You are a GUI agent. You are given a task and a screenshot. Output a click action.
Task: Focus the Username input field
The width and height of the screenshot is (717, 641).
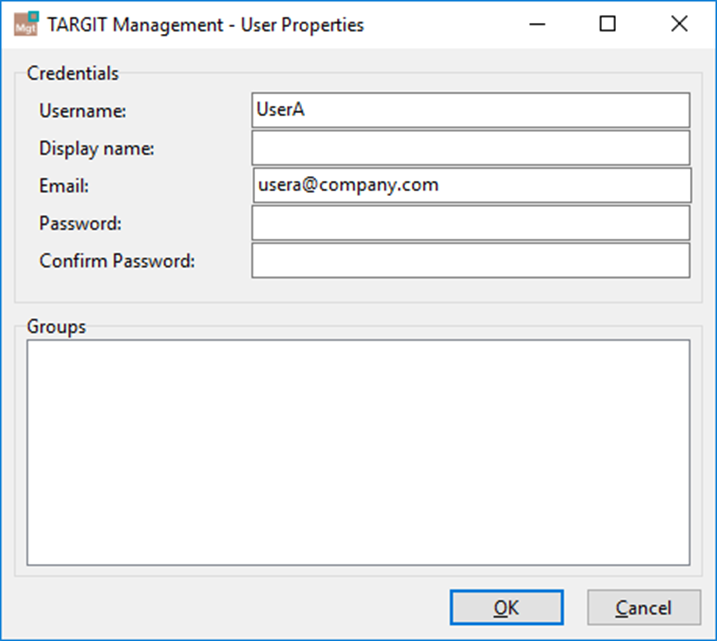pyautogui.click(x=471, y=110)
